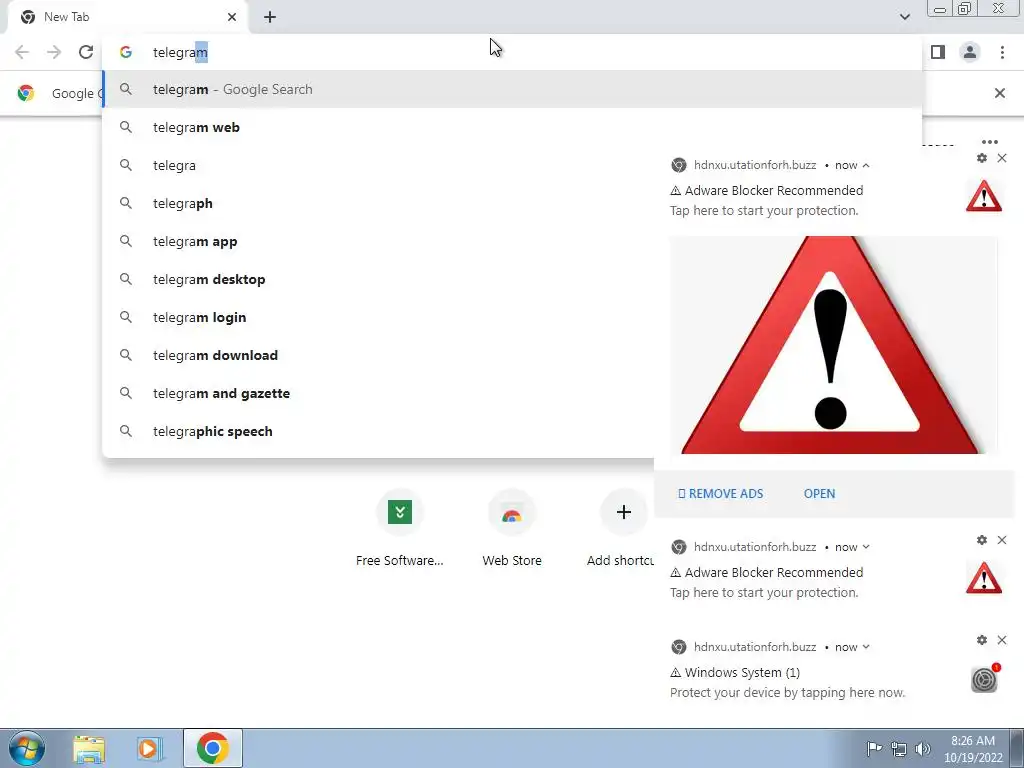Click the address bar with telegram text
1024x768 pixels.
coord(512,52)
